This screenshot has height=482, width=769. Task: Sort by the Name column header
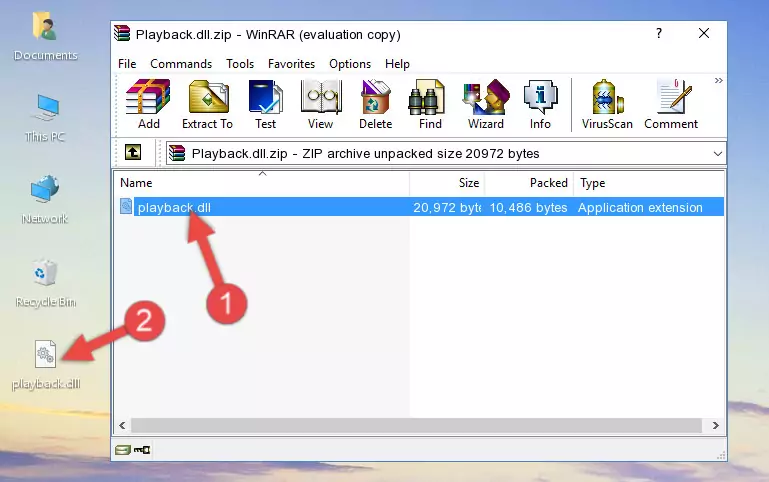[262, 183]
